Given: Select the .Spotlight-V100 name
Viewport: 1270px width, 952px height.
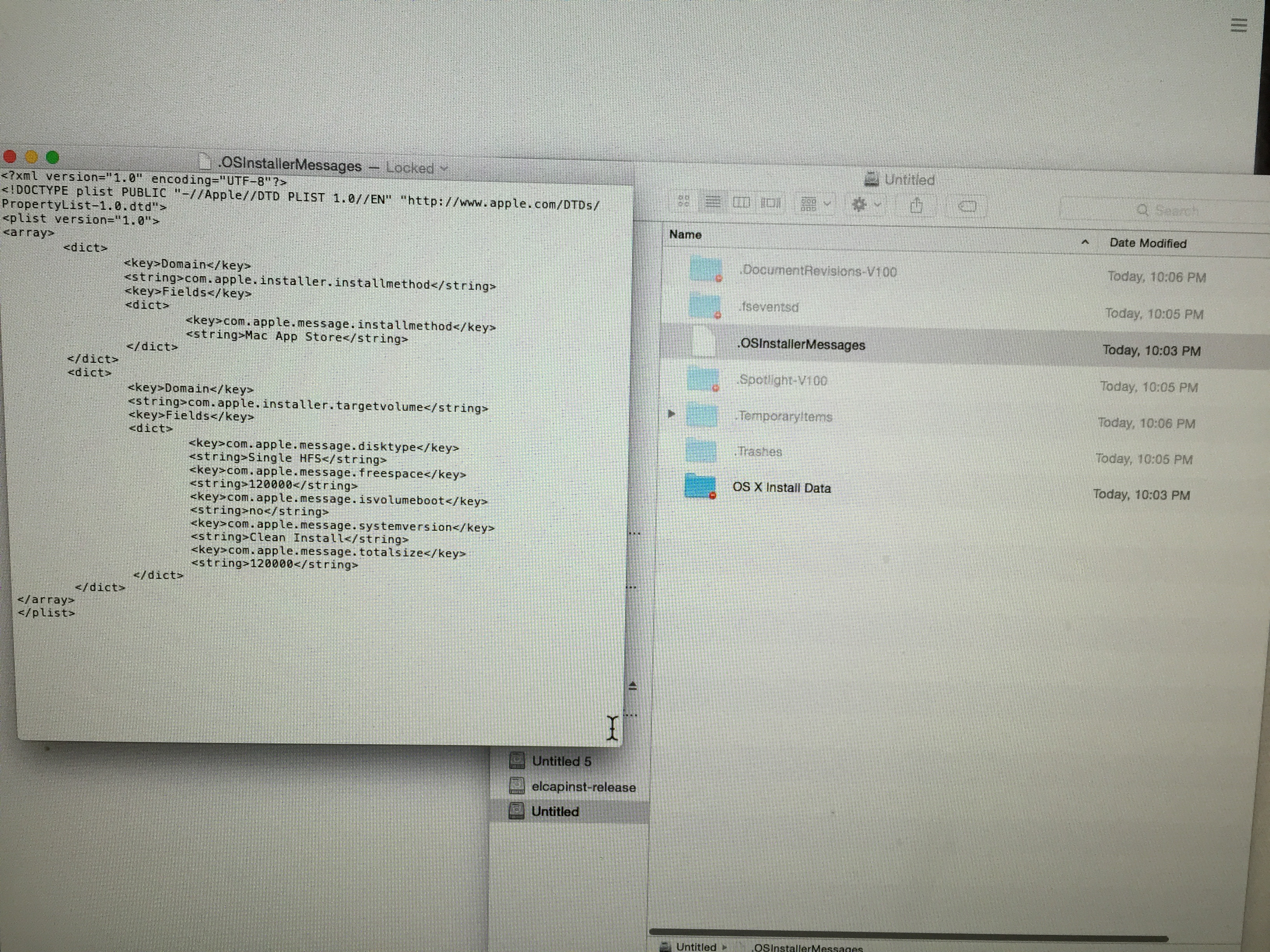Looking at the screenshot, I should tap(782, 380).
